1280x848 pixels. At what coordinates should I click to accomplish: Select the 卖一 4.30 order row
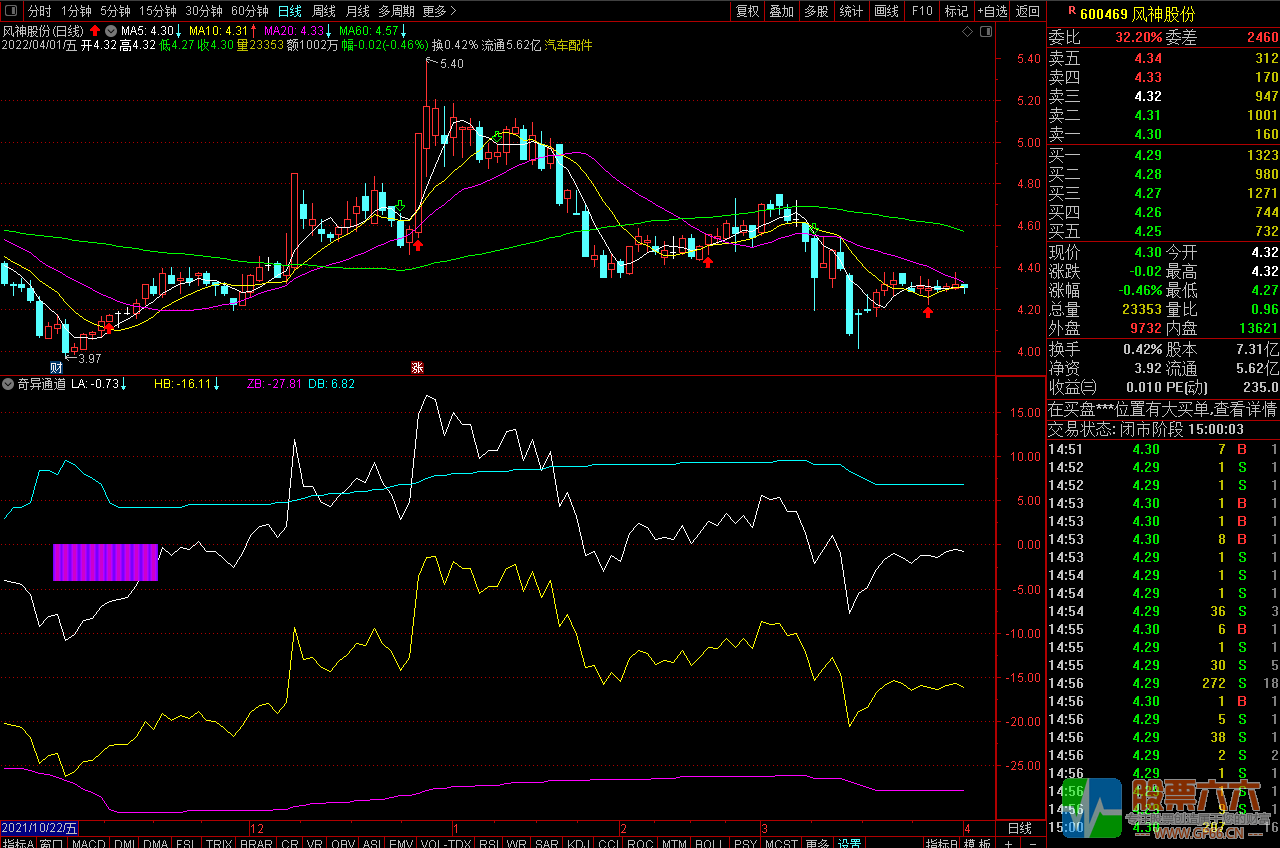pos(1163,134)
